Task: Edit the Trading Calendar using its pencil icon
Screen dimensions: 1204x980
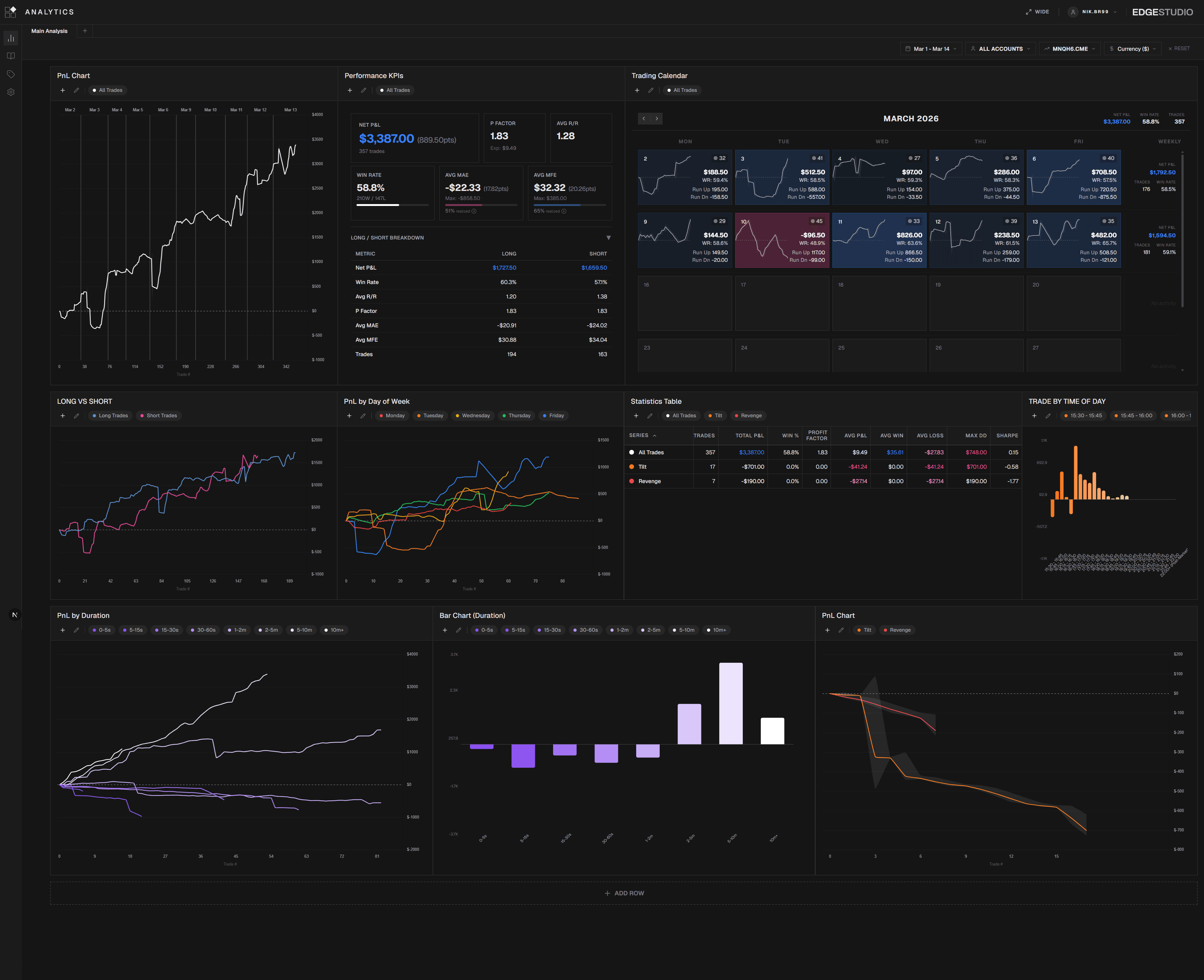Action: pos(651,90)
